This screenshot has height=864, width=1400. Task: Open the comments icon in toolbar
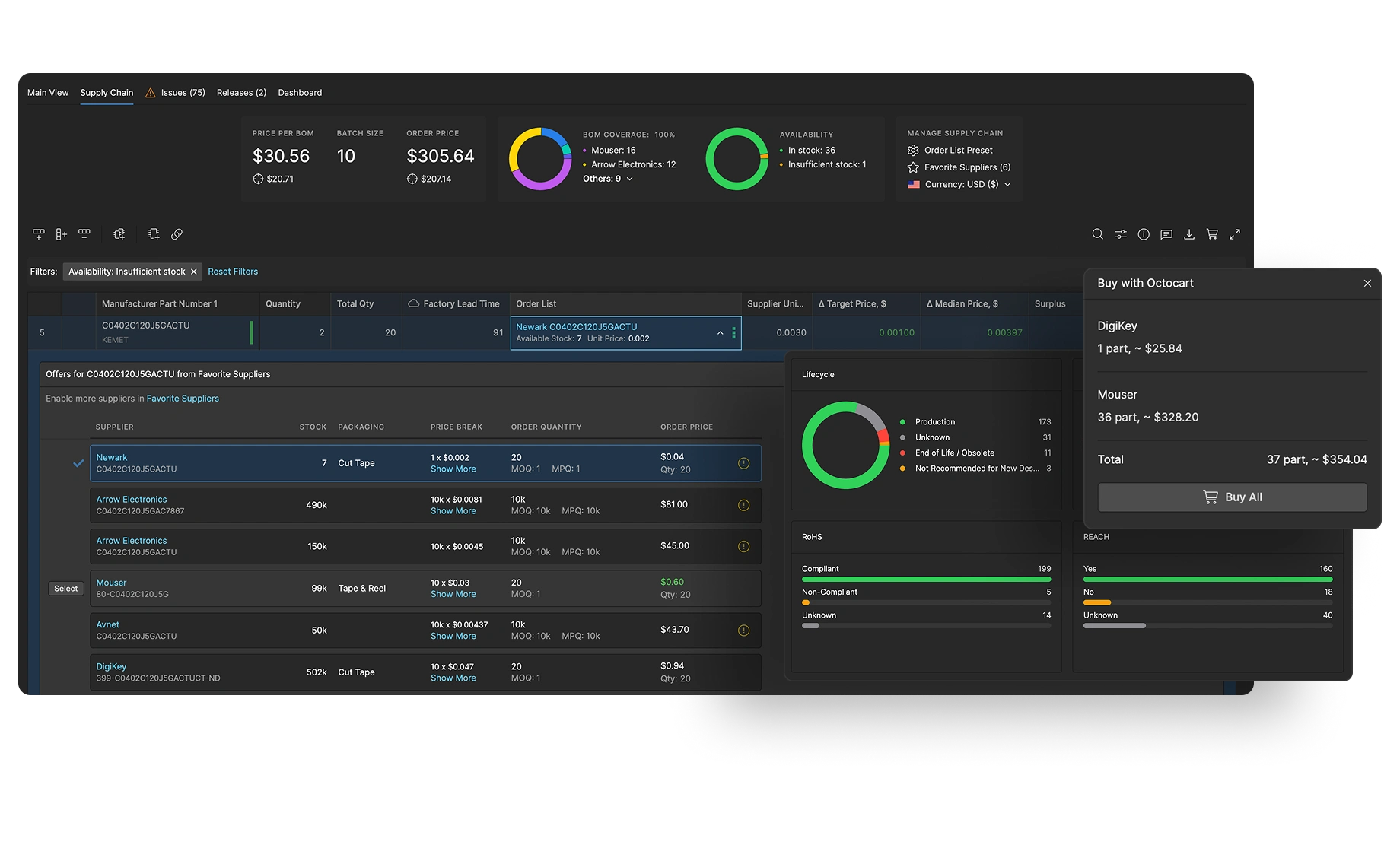(1166, 234)
